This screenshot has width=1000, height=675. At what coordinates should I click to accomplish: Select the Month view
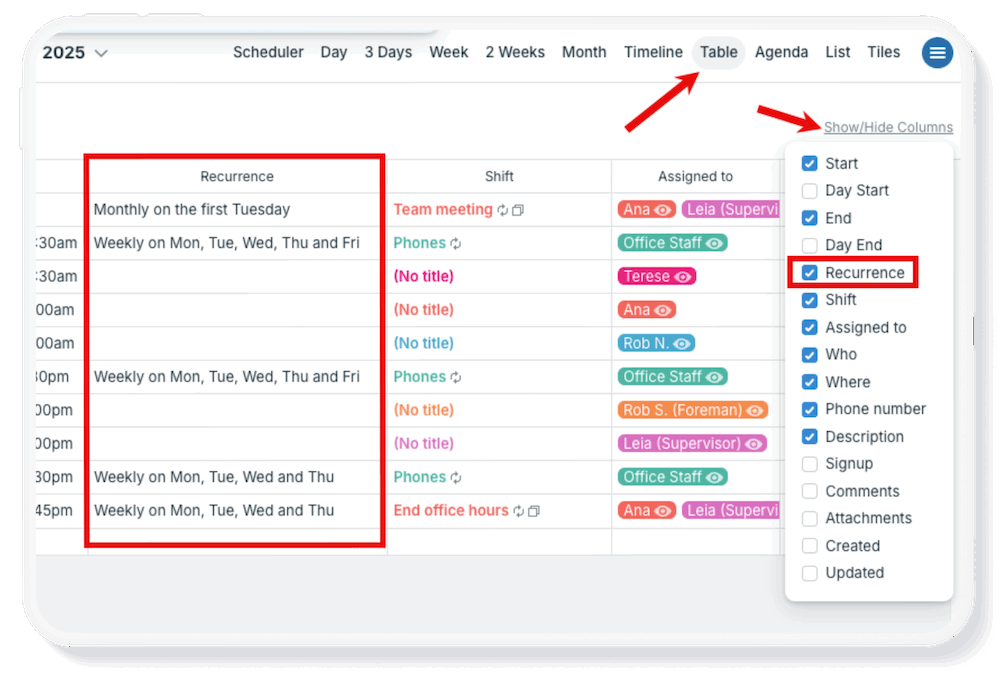click(x=584, y=52)
